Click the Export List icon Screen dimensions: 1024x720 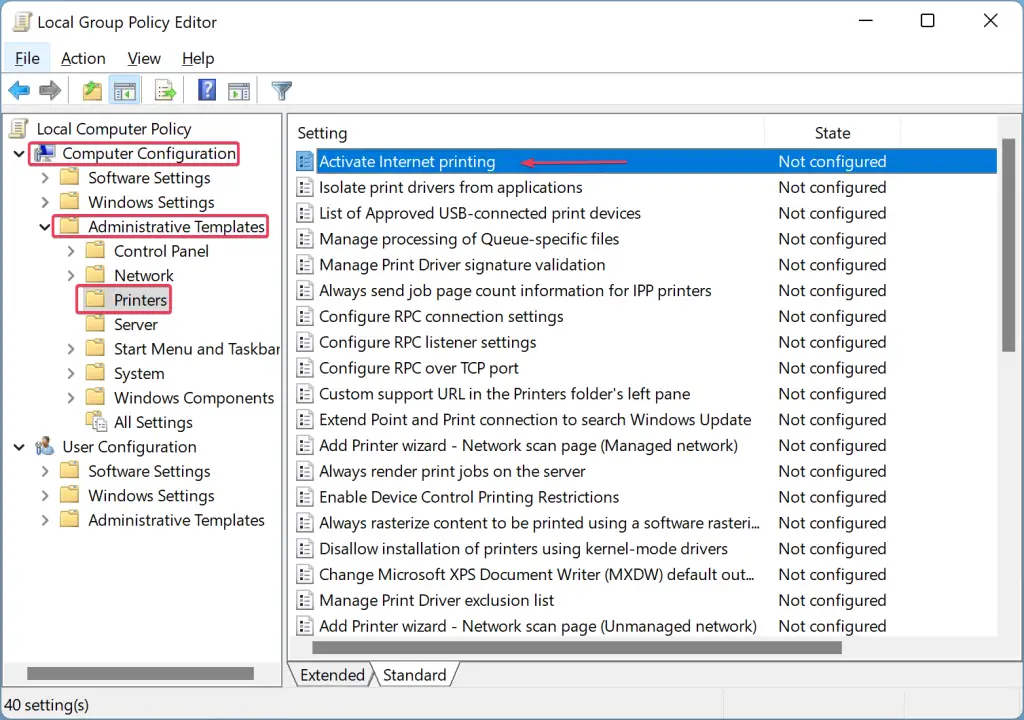(164, 90)
